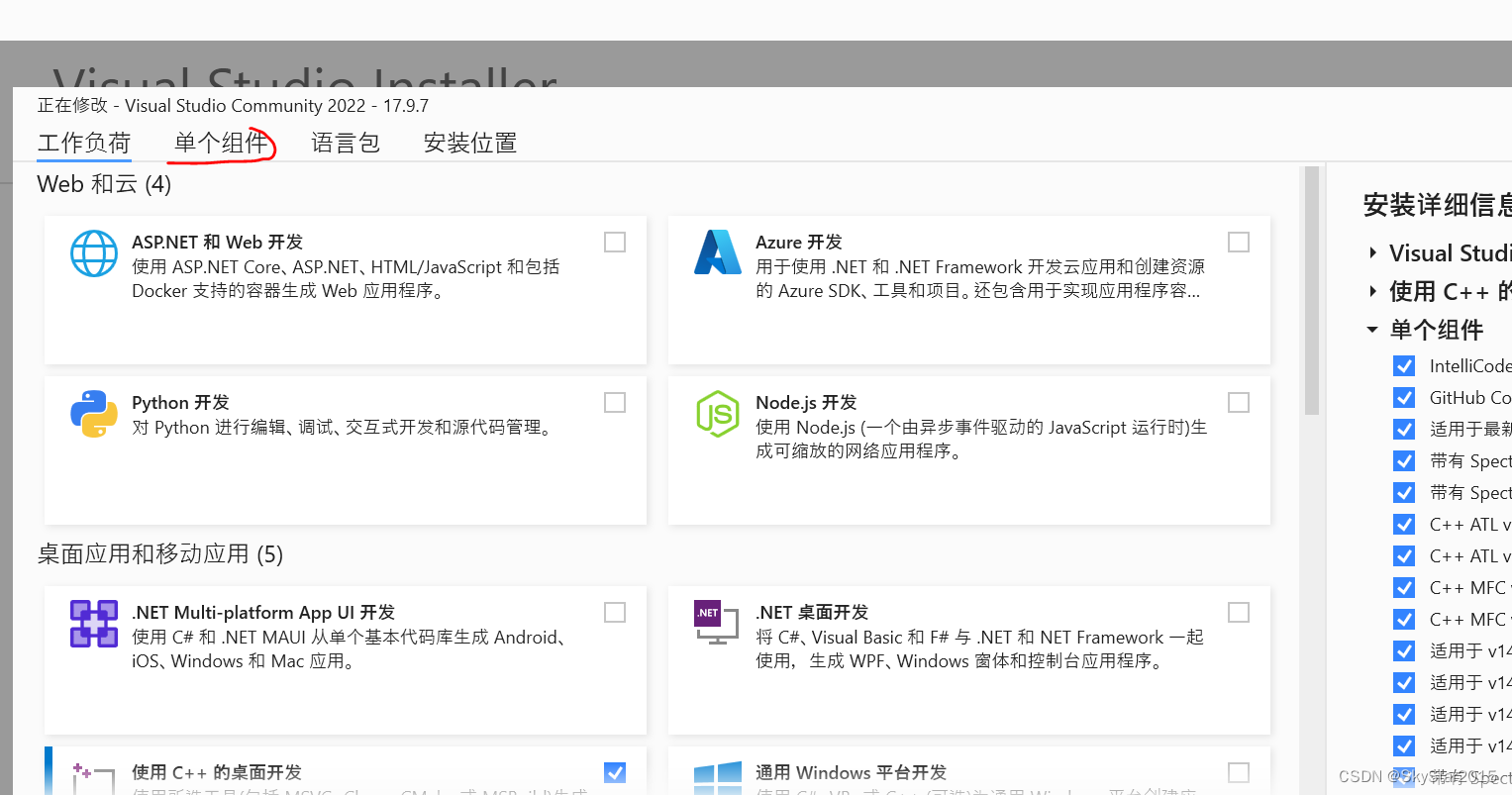Screen dimensions: 1512x795
Task: Click the 正在修改 Visual Studio Community 2022 title
Action: pyautogui.click(x=233, y=106)
